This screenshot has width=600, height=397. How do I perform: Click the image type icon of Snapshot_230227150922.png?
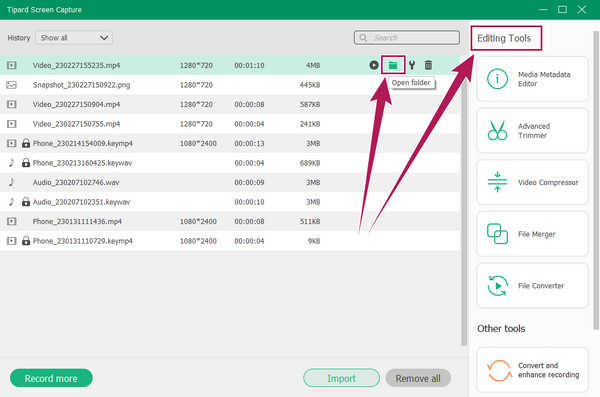(11, 85)
